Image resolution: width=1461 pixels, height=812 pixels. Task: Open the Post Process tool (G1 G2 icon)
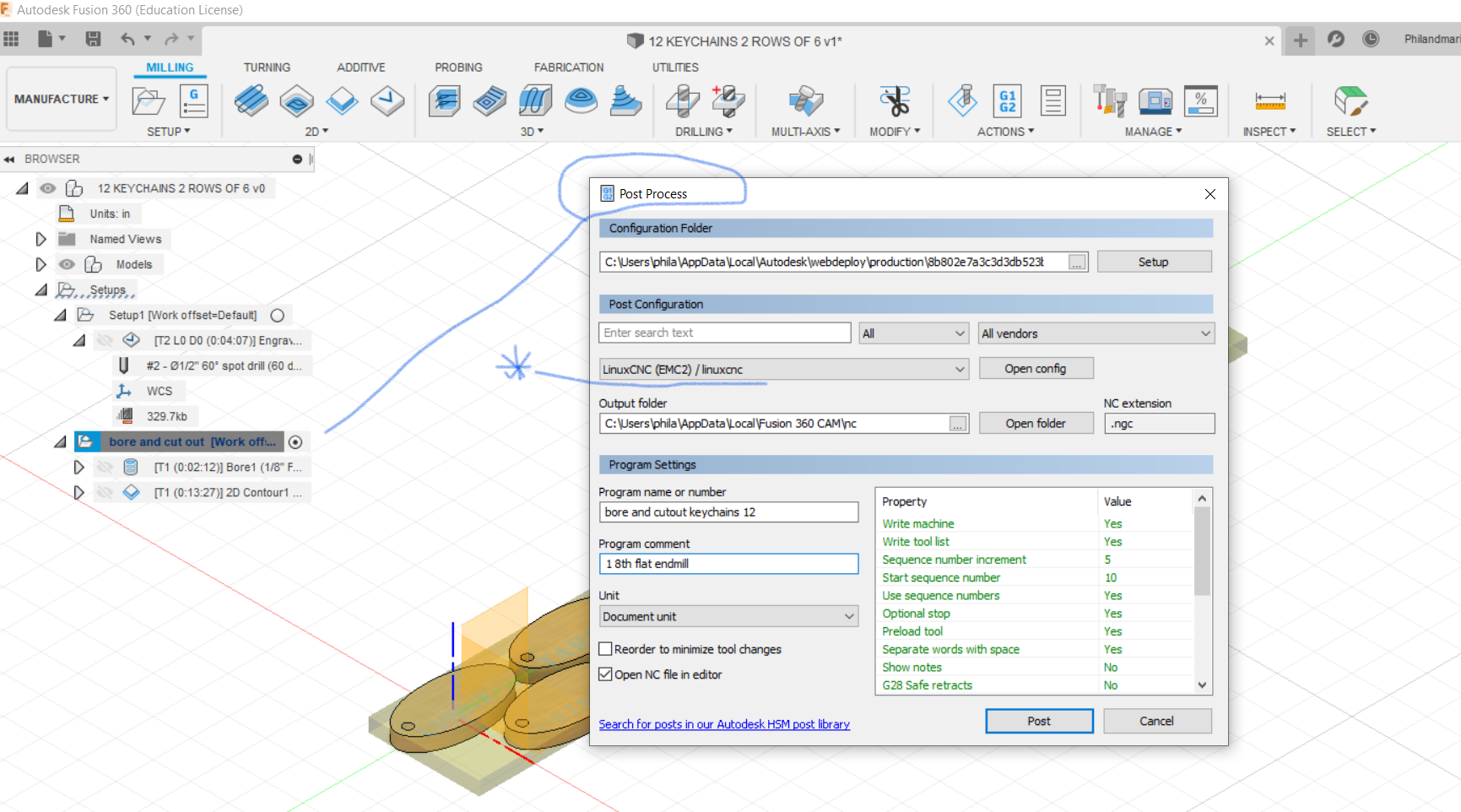point(1008,101)
